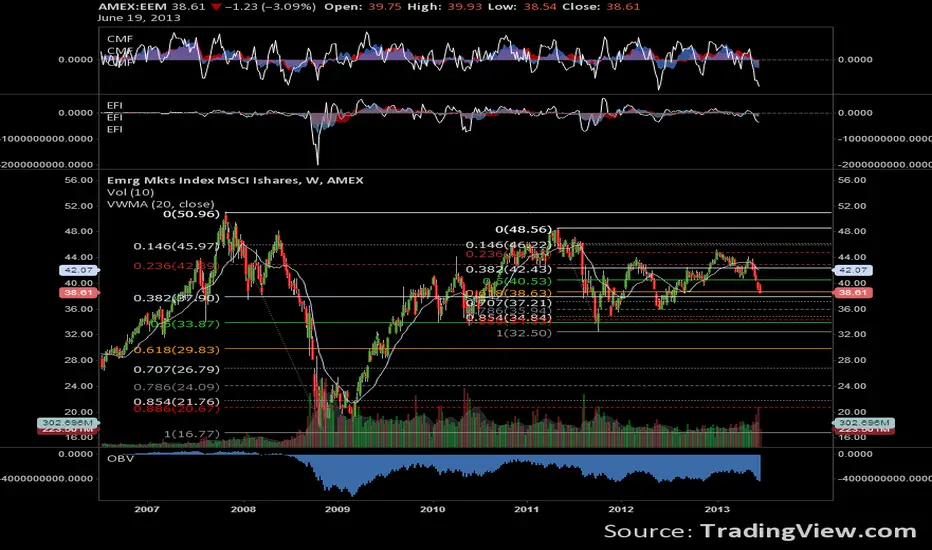The image size is (932, 550).
Task: Select the 0.707(37.21) Fibonacci label
Action: tap(509, 303)
